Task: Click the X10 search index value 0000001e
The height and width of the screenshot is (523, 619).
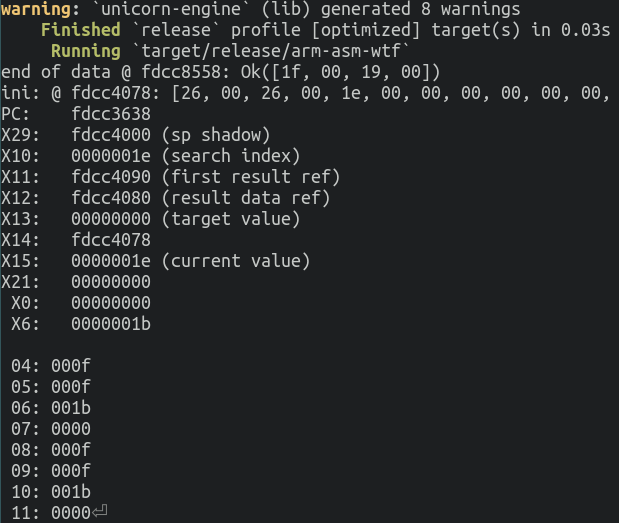Action: [111, 156]
